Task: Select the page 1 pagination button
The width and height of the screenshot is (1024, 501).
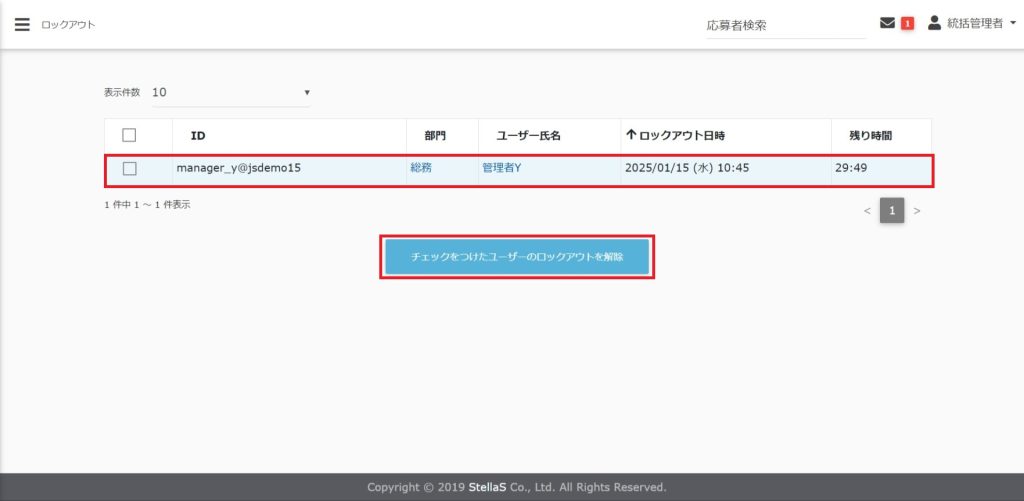Action: click(x=892, y=211)
